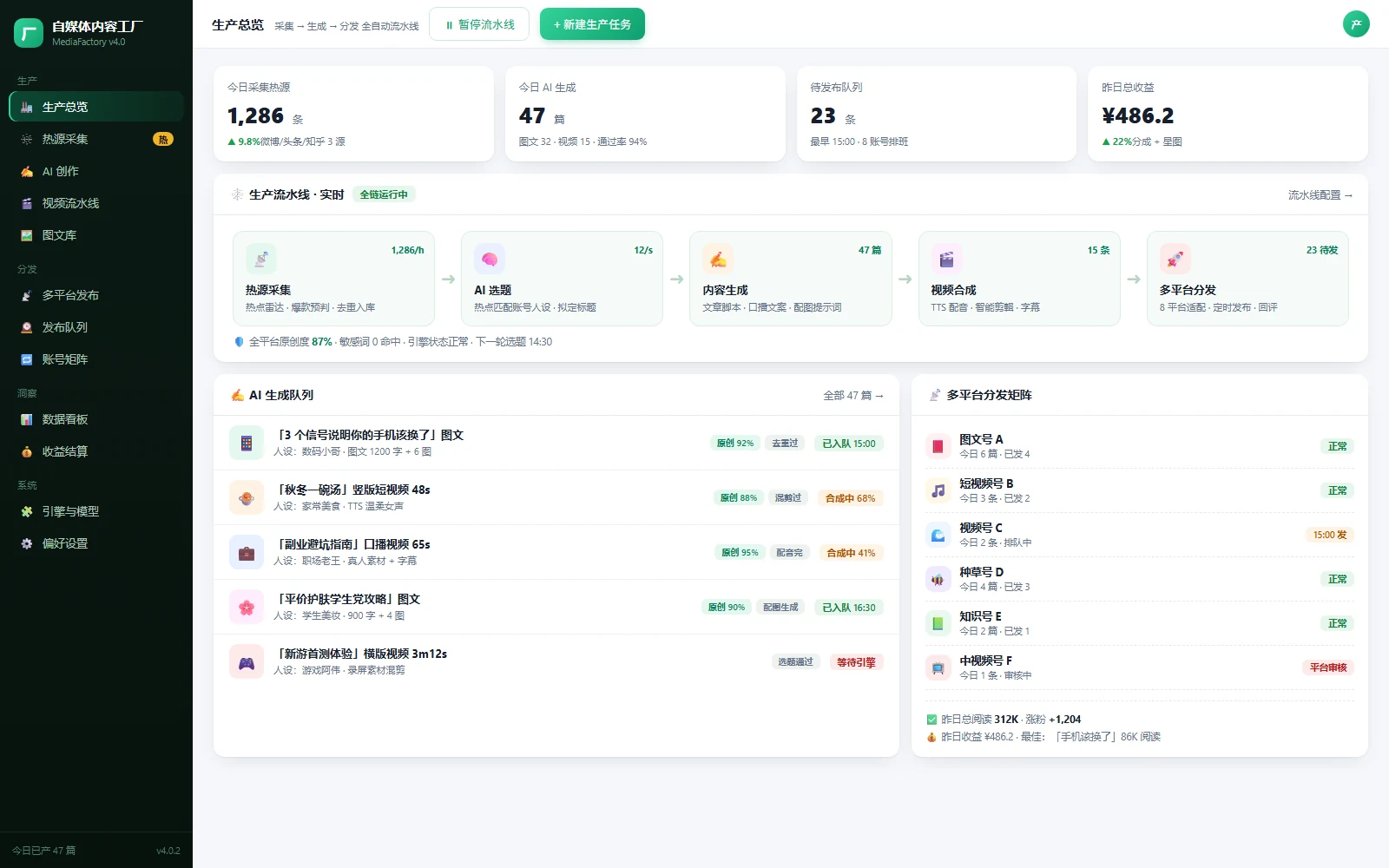Click the AI 选题 brain icon
Viewport: 1389px width, 868px height.
[x=490, y=259]
